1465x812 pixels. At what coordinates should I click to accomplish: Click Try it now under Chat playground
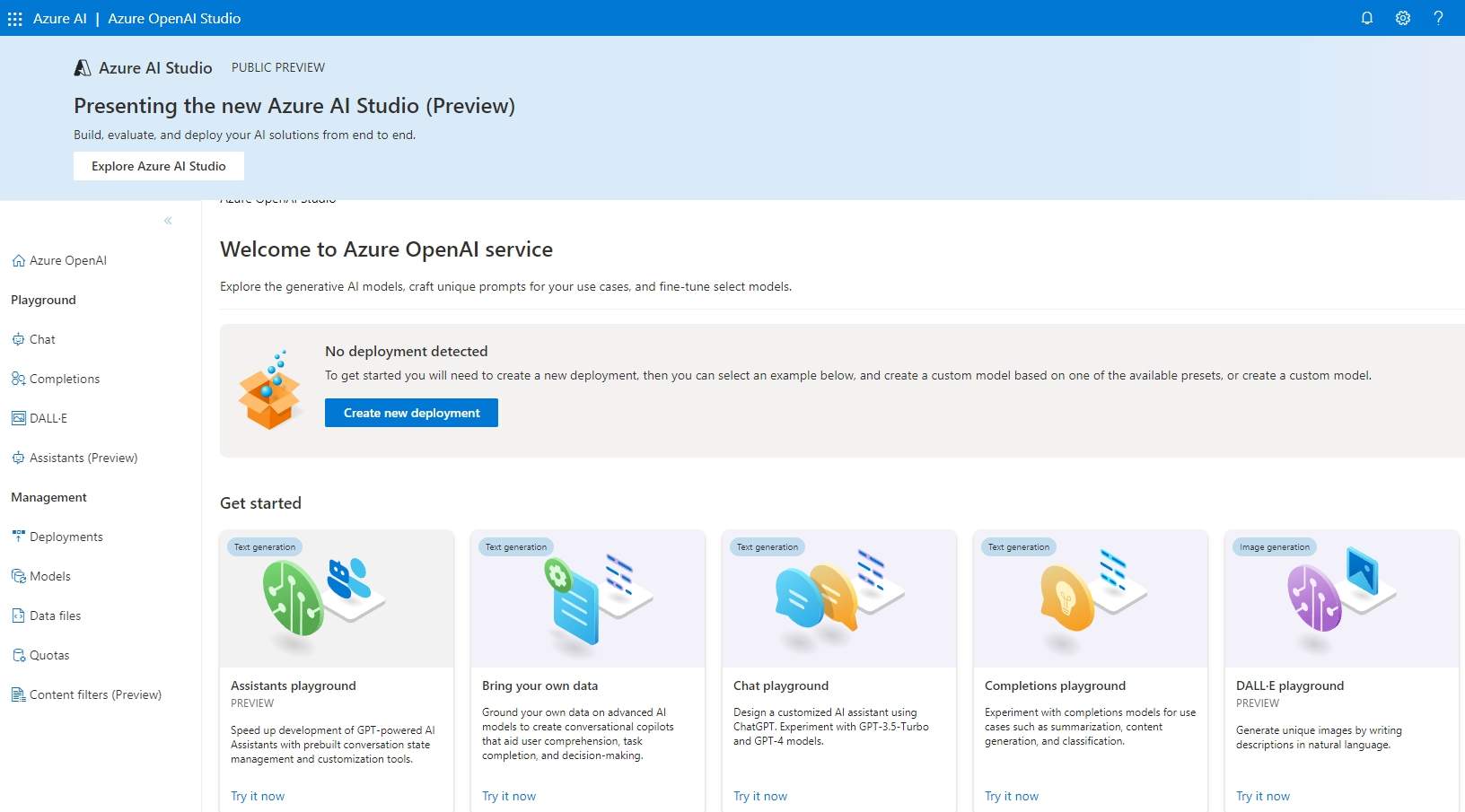760,796
